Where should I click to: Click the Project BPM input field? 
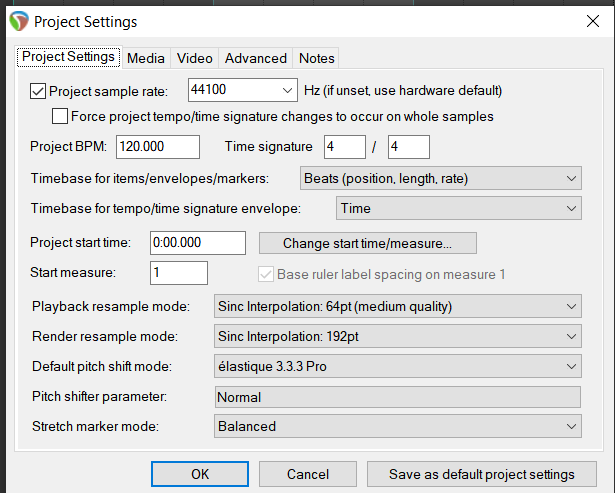(x=158, y=147)
